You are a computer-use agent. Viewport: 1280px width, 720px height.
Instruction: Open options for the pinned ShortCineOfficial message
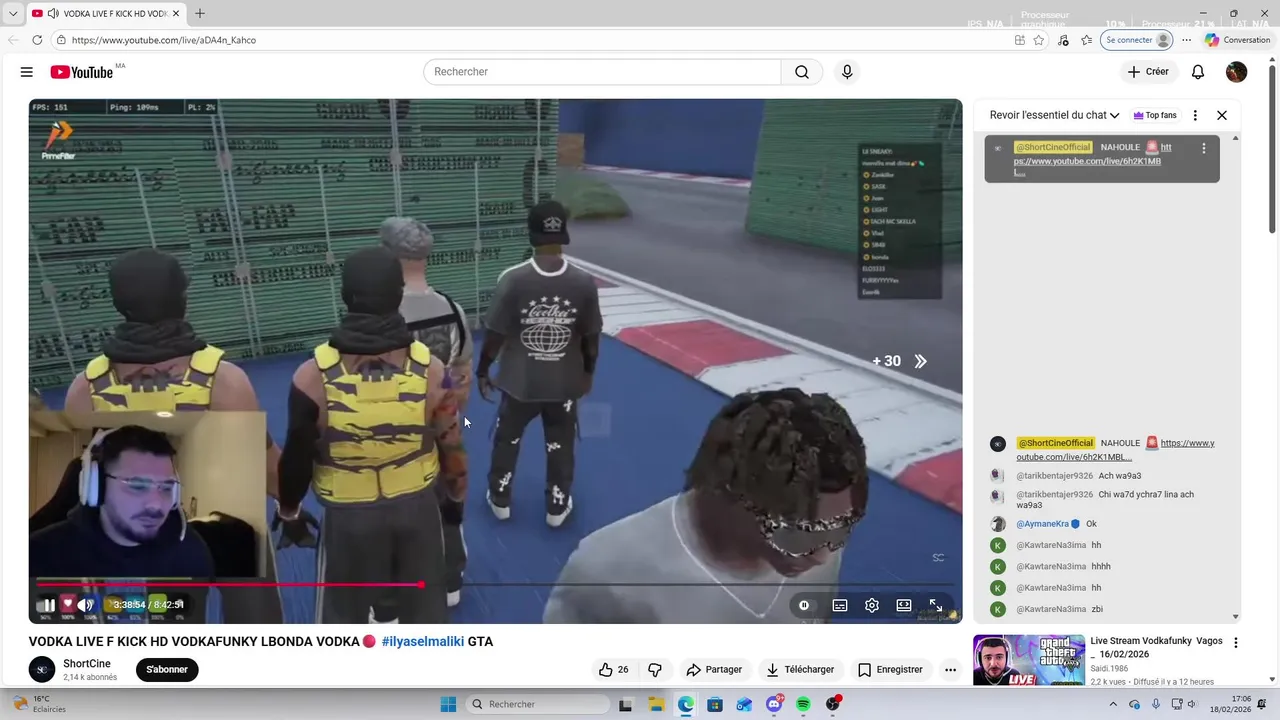[x=1204, y=148]
